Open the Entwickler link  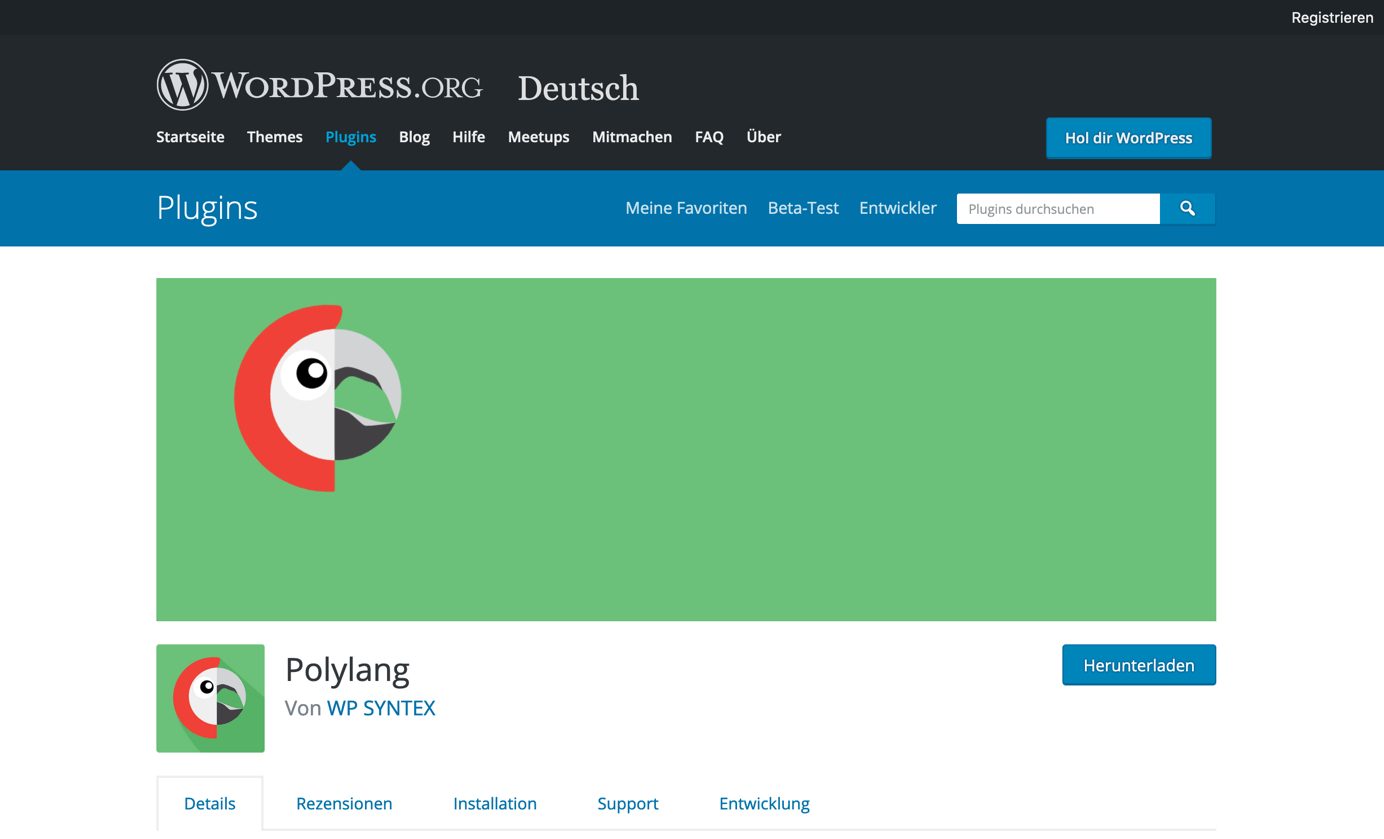tap(898, 208)
